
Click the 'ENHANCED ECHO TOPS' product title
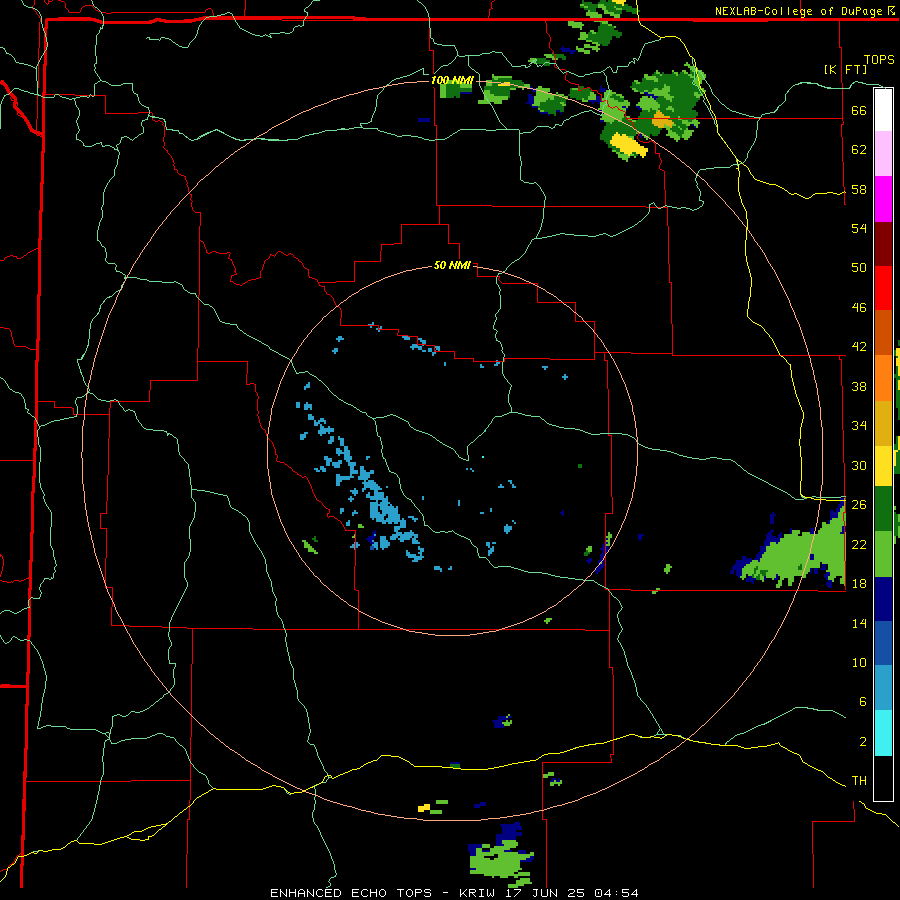350,893
